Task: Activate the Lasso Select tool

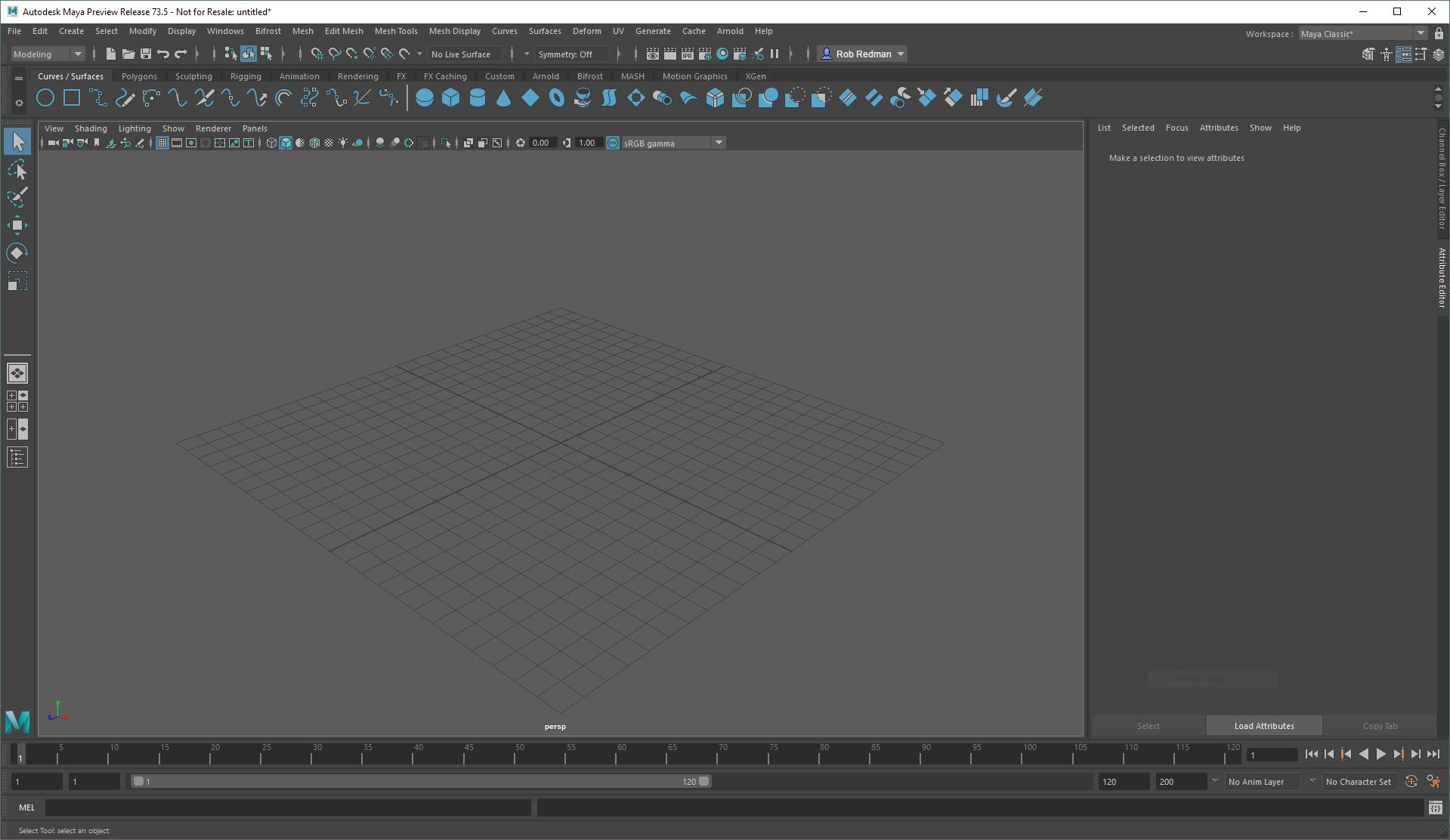Action: pos(17,170)
